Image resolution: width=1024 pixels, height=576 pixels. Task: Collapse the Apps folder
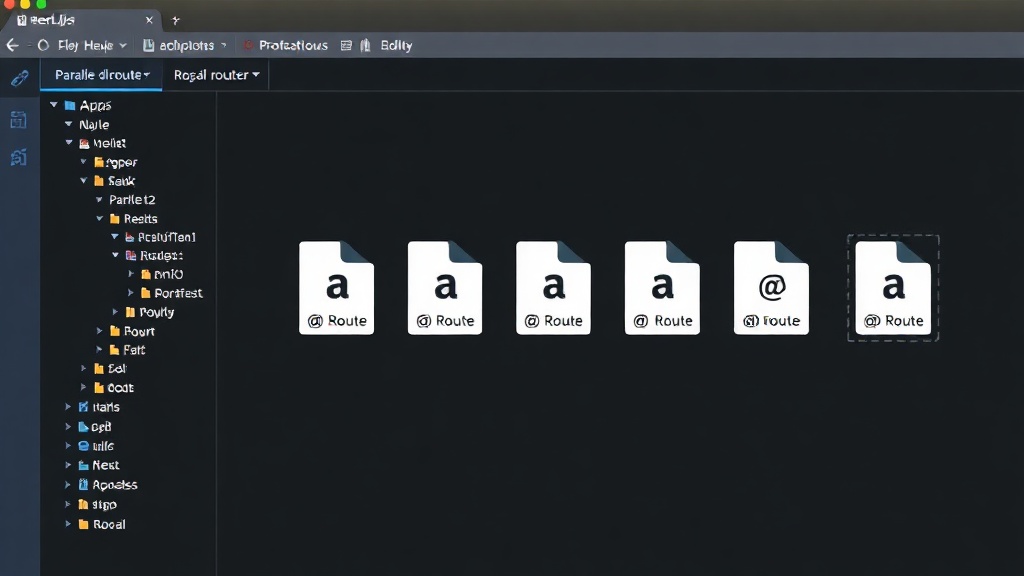coord(54,104)
